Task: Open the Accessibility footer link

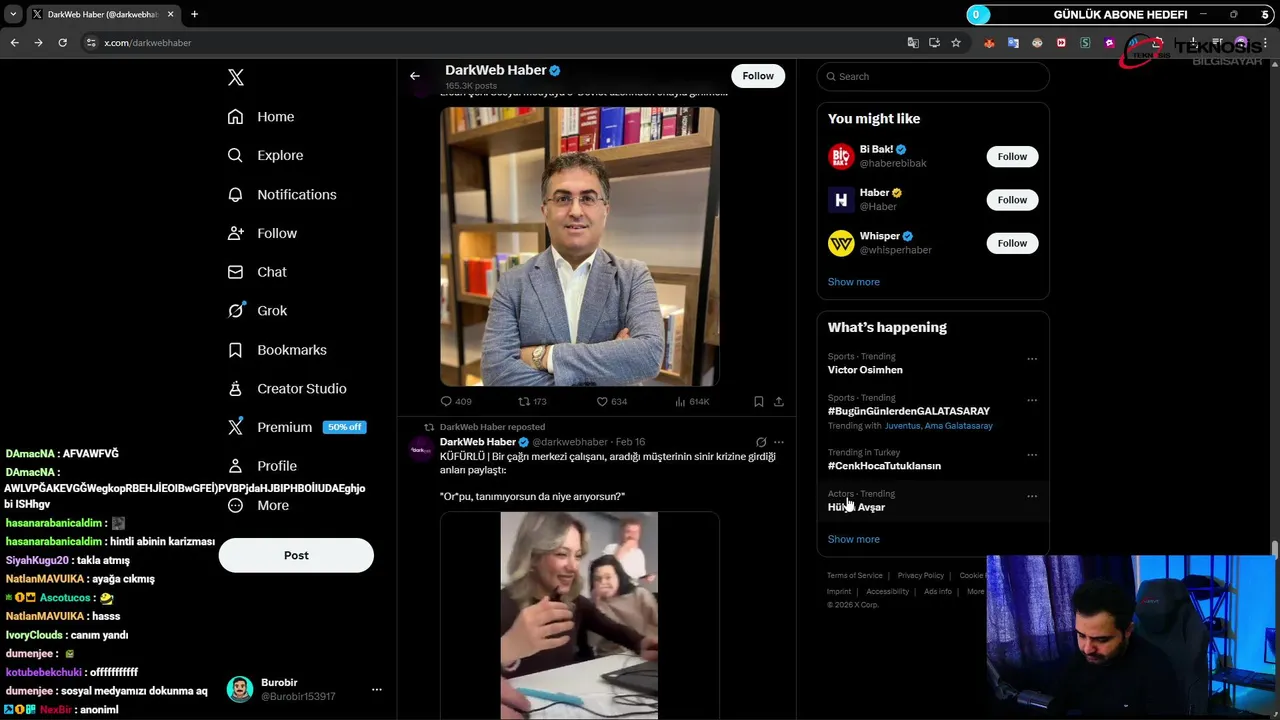Action: tap(888, 592)
